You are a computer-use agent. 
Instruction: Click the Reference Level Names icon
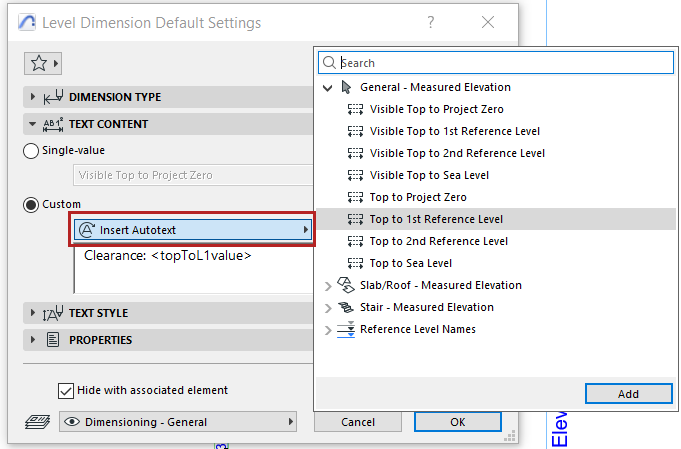coord(348,329)
